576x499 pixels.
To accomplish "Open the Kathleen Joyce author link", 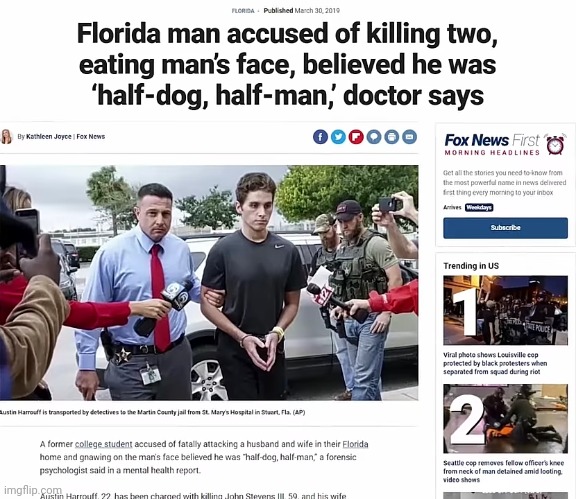I will [49, 137].
